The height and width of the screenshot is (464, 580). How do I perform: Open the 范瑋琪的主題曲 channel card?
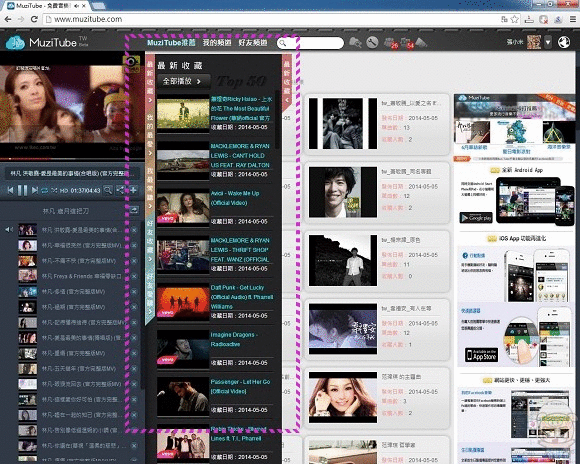coord(377,397)
